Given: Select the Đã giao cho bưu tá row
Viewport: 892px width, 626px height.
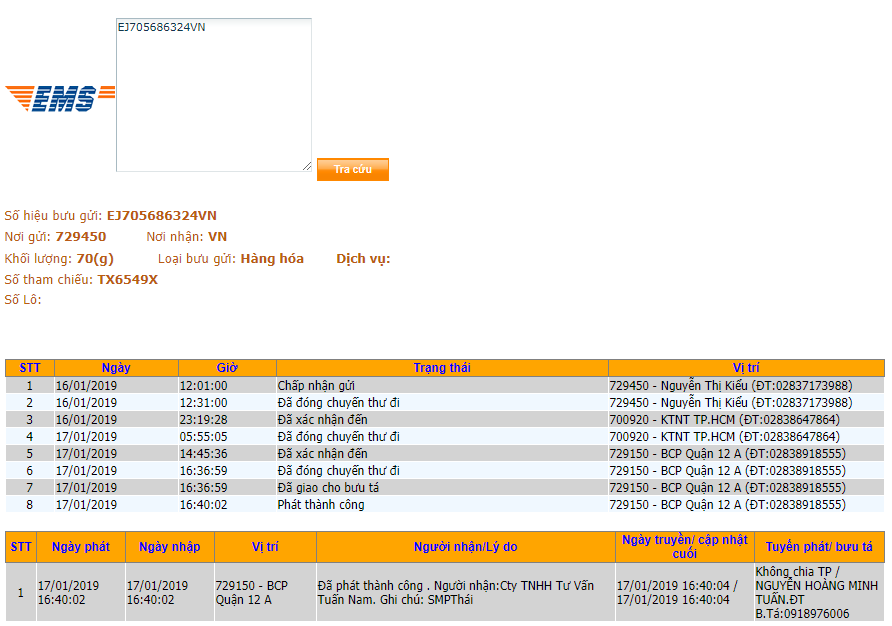Looking at the screenshot, I should (x=327, y=488).
